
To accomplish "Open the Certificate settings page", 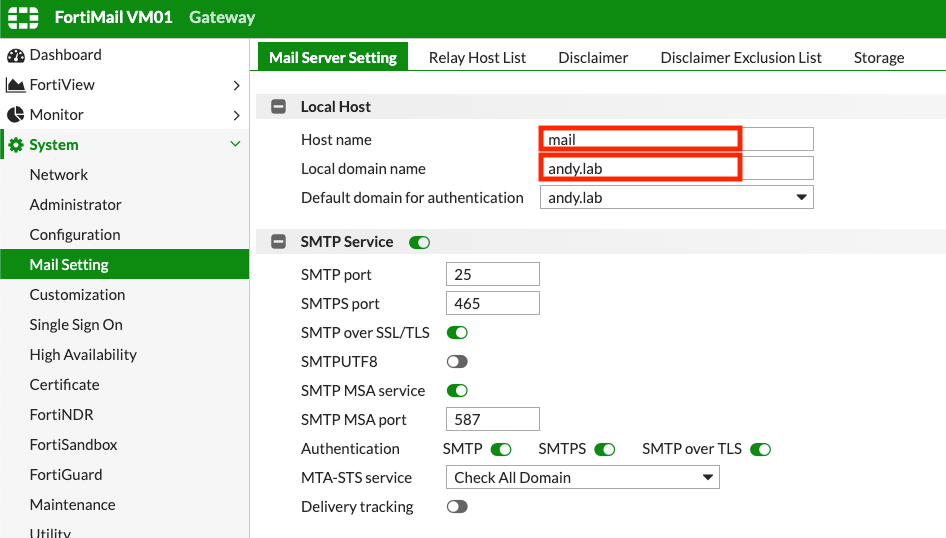I will click(x=64, y=385).
